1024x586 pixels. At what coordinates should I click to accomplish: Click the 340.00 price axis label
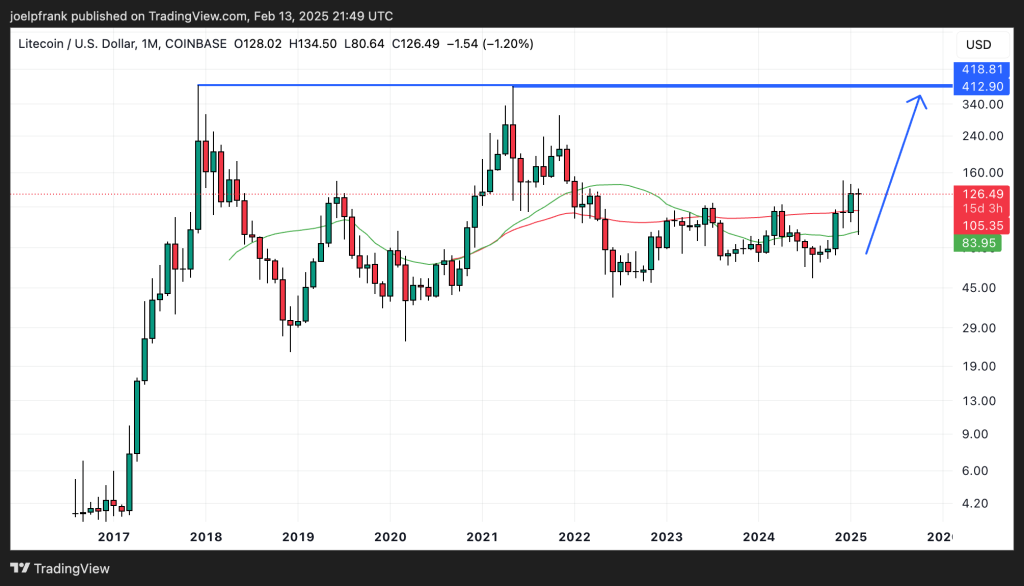click(982, 105)
